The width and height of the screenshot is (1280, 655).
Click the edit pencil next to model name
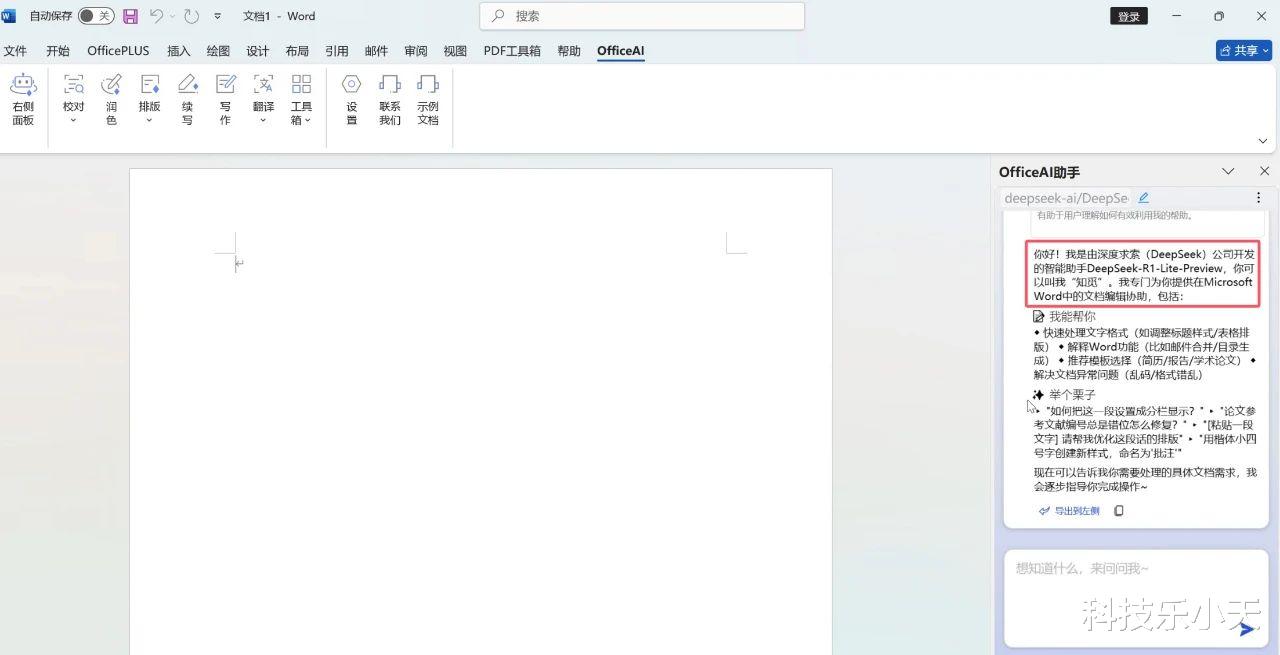[x=1144, y=198]
